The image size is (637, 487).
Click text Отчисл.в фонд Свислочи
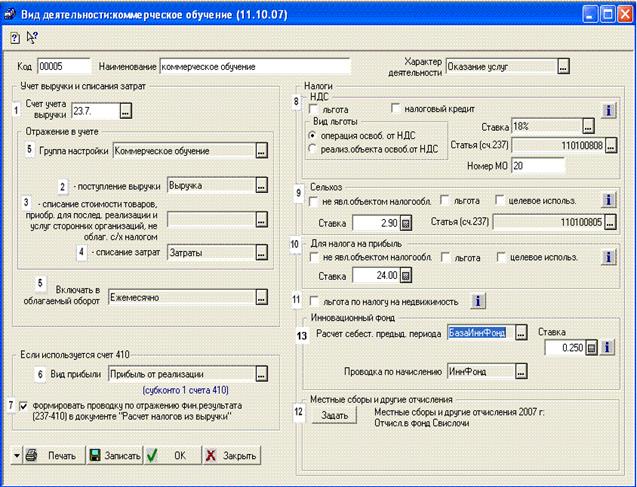point(422,423)
